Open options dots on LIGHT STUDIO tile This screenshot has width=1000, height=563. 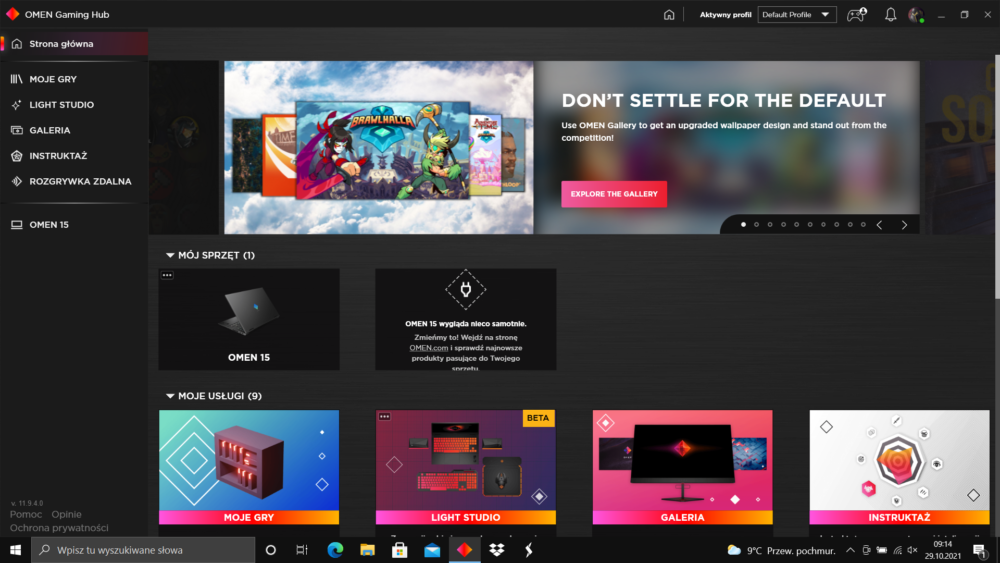(x=384, y=416)
